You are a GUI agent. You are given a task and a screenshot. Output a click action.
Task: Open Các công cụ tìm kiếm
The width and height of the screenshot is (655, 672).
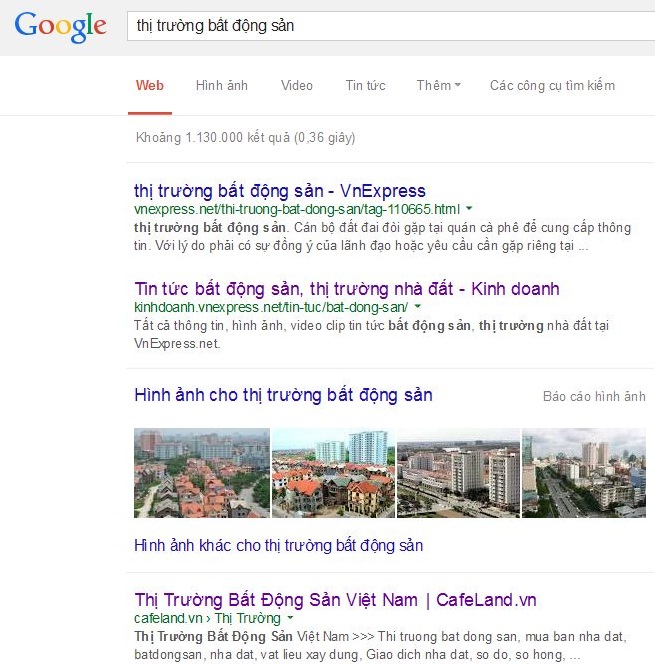[552, 85]
